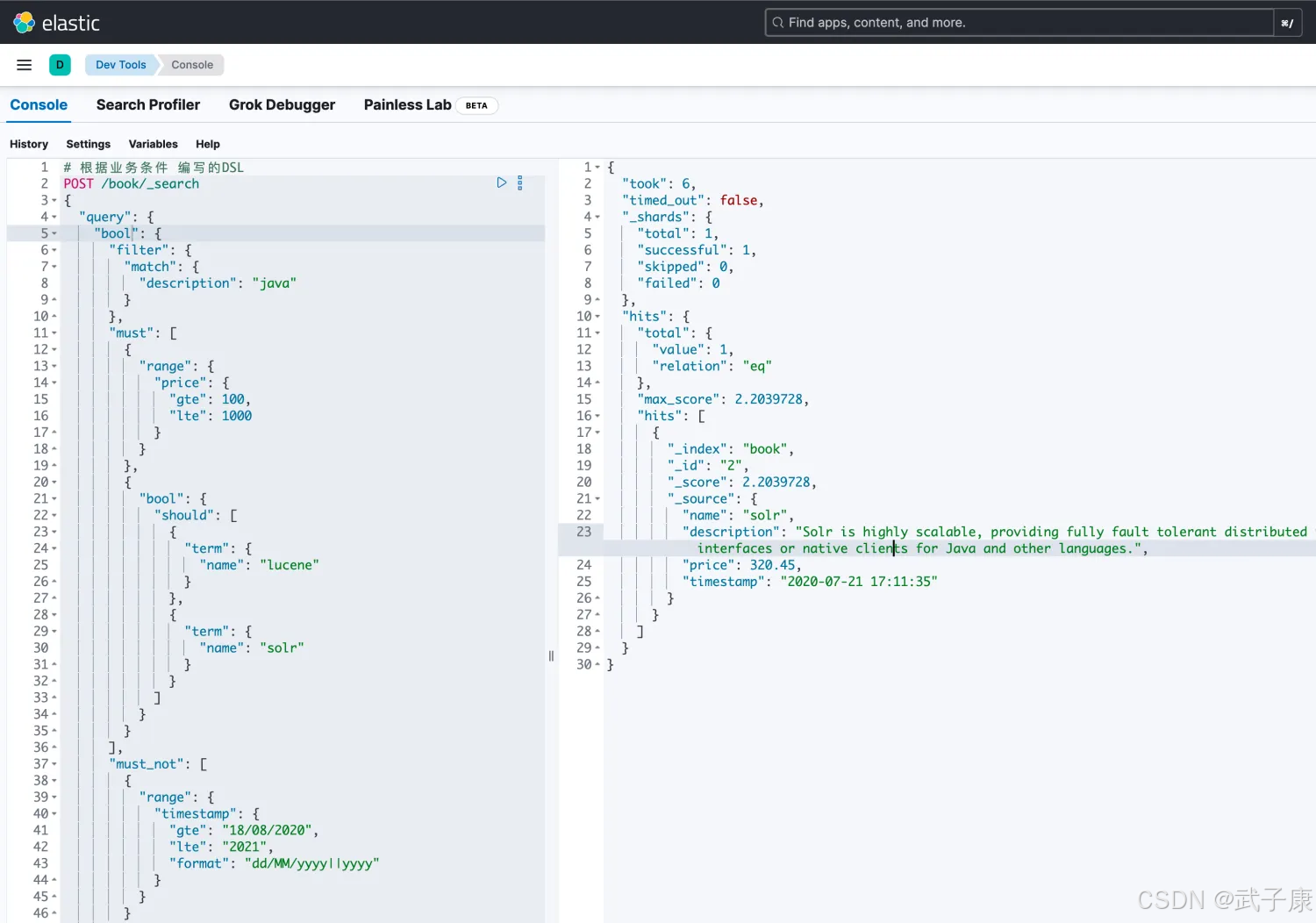Screen dimensions: 1316x923
Task: Open console History
Action: tap(29, 144)
